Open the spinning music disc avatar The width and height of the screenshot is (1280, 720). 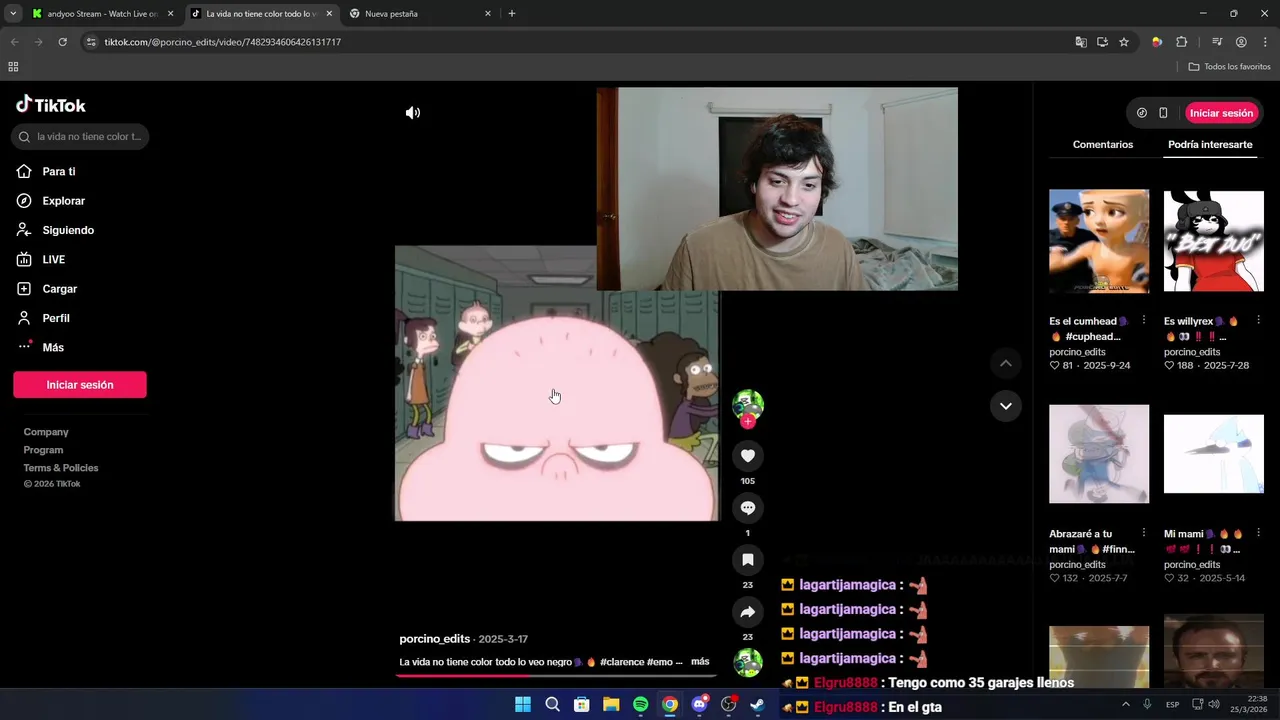click(x=748, y=663)
